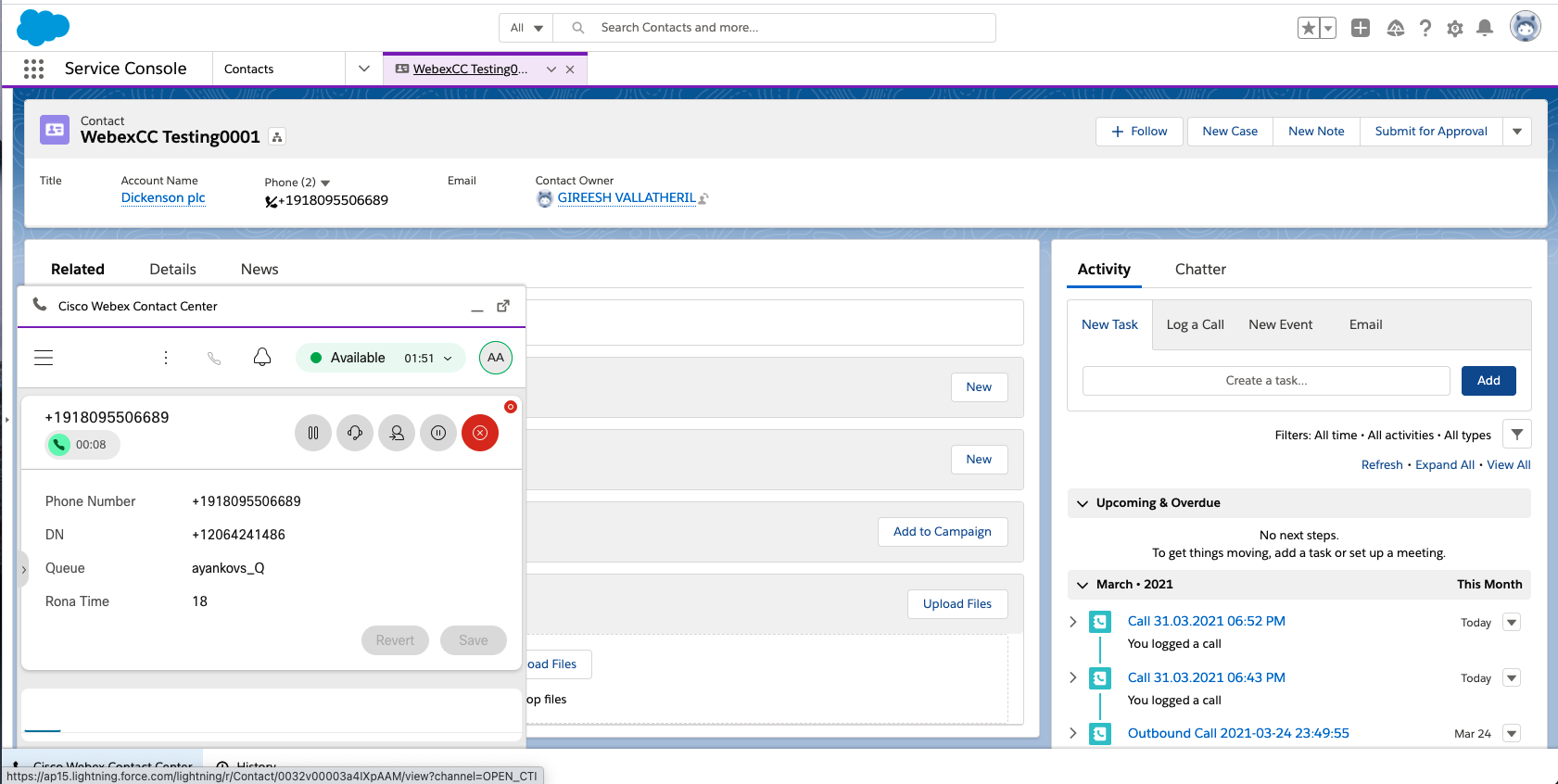
Task: Select the Log a Call tab
Action: click(x=1195, y=325)
